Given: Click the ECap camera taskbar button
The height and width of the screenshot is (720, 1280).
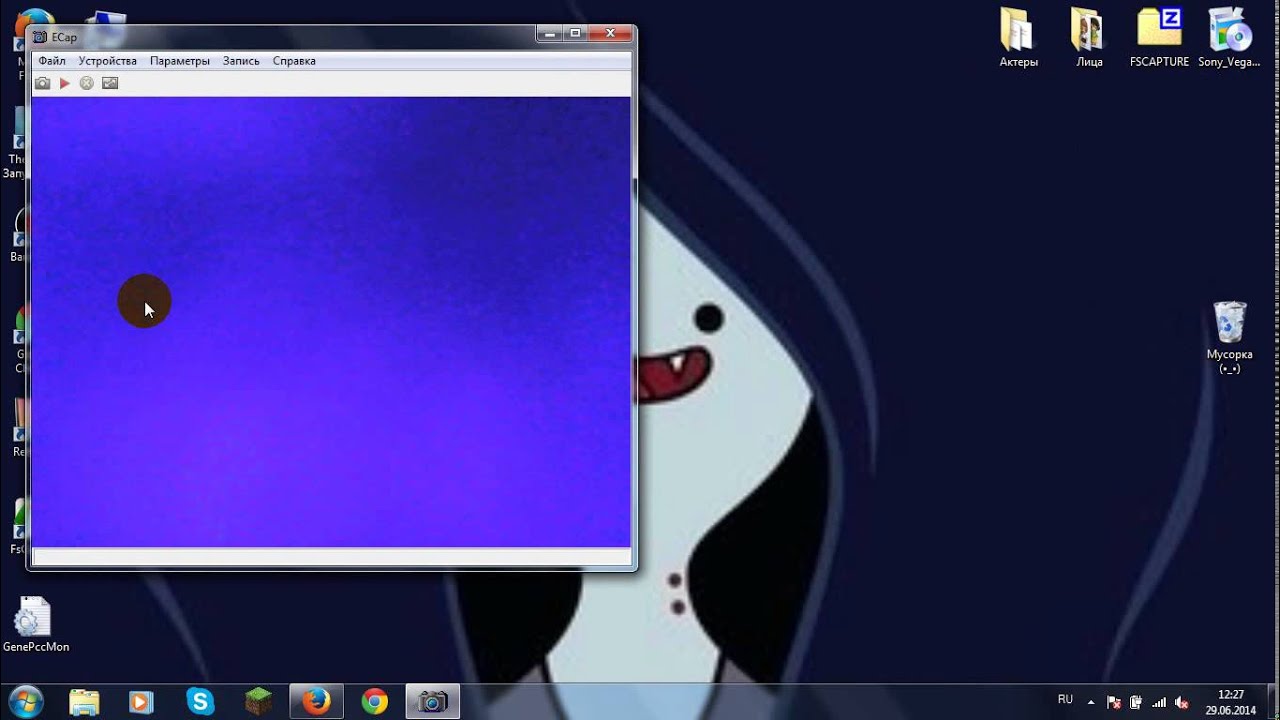Looking at the screenshot, I should coord(432,702).
